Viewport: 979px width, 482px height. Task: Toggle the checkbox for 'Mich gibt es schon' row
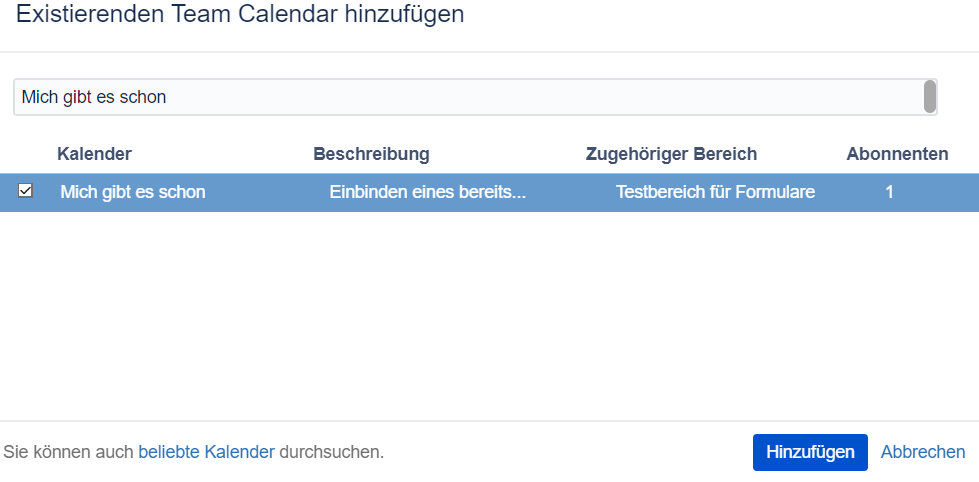(x=25, y=191)
